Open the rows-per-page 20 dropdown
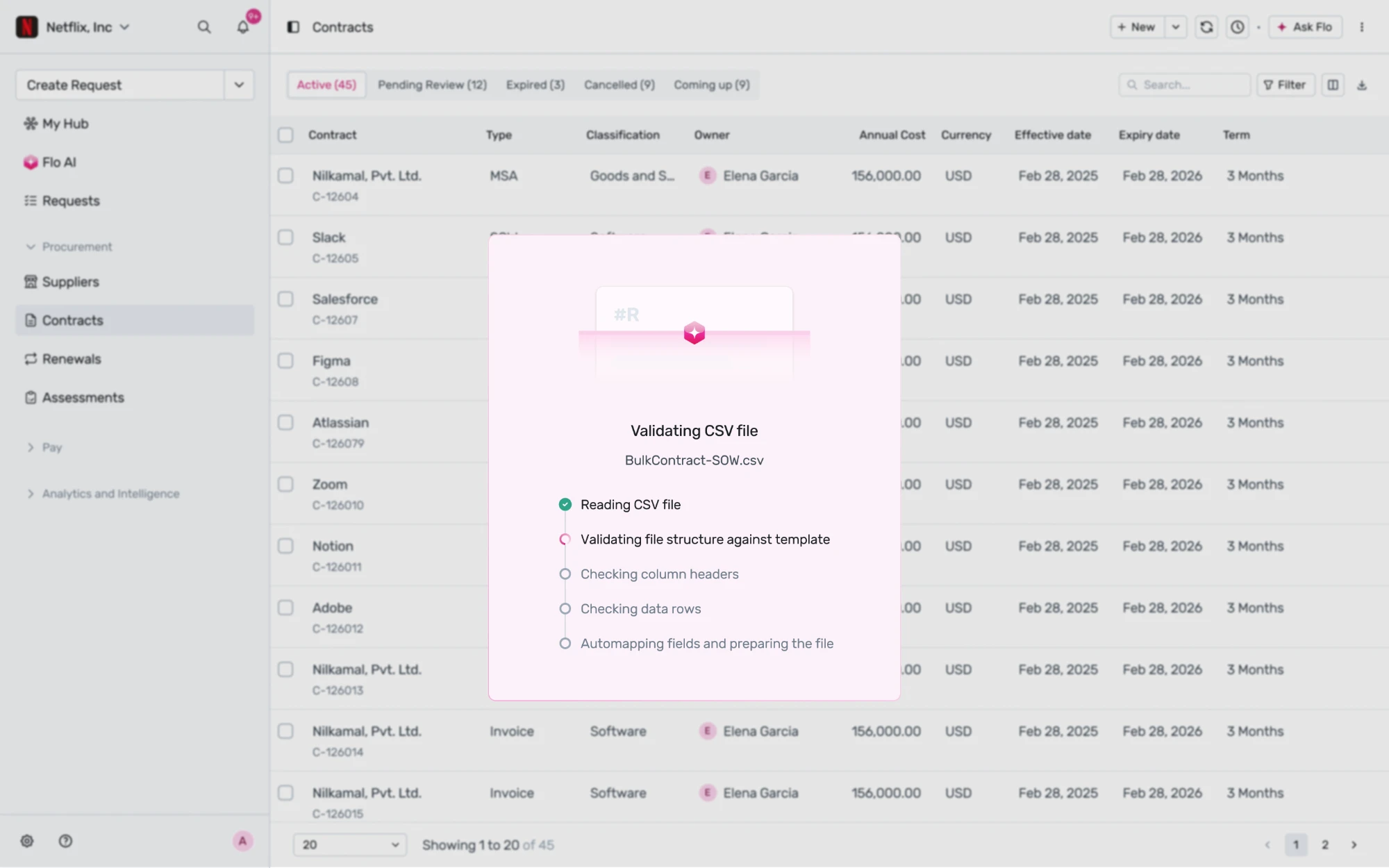The width and height of the screenshot is (1389, 868). point(350,844)
